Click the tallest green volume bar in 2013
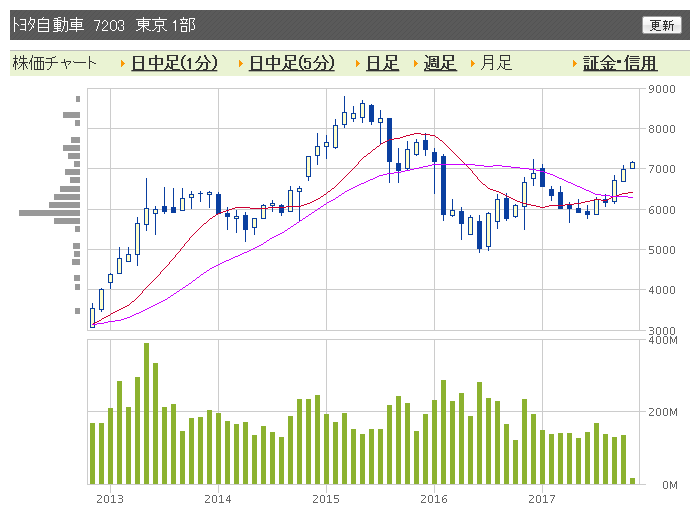Viewport: 696px width, 524px height. tap(146, 413)
